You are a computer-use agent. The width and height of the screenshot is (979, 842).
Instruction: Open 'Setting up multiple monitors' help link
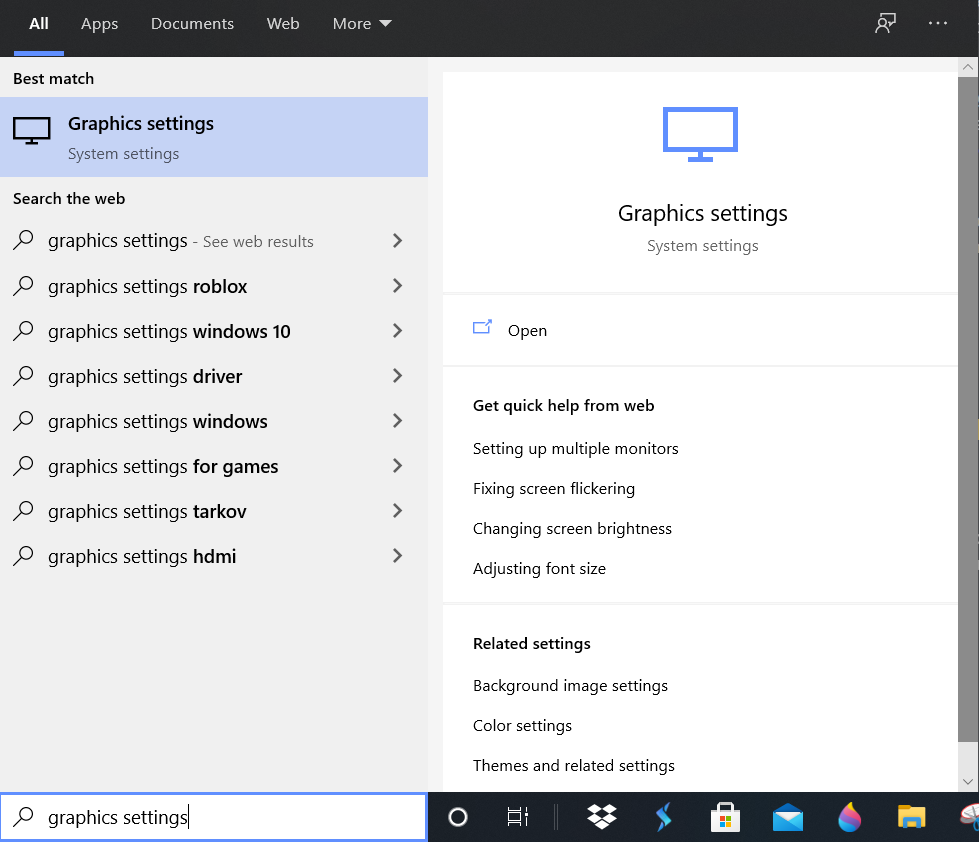pos(575,449)
